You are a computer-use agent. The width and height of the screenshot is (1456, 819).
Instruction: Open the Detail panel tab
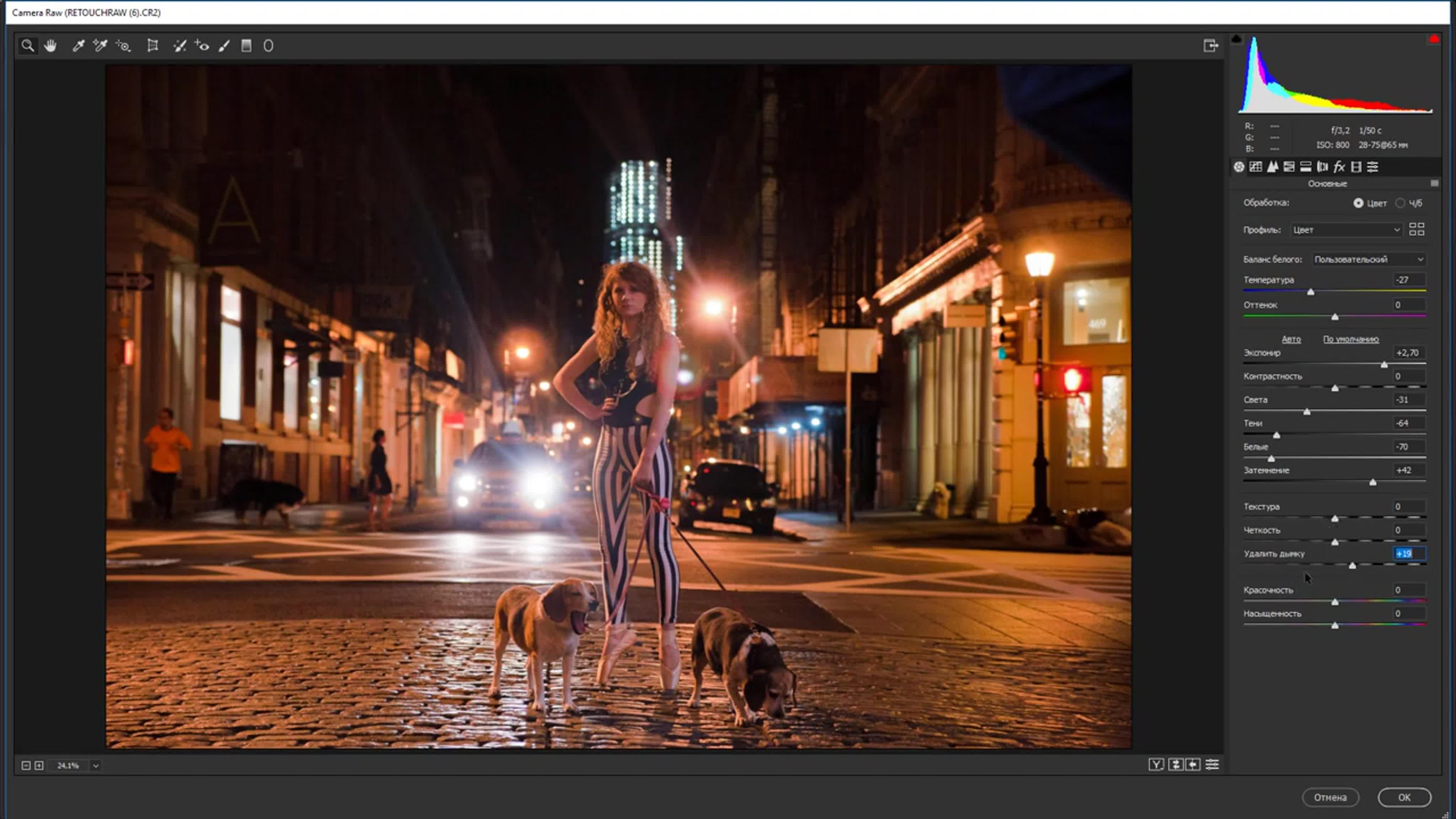[1272, 167]
